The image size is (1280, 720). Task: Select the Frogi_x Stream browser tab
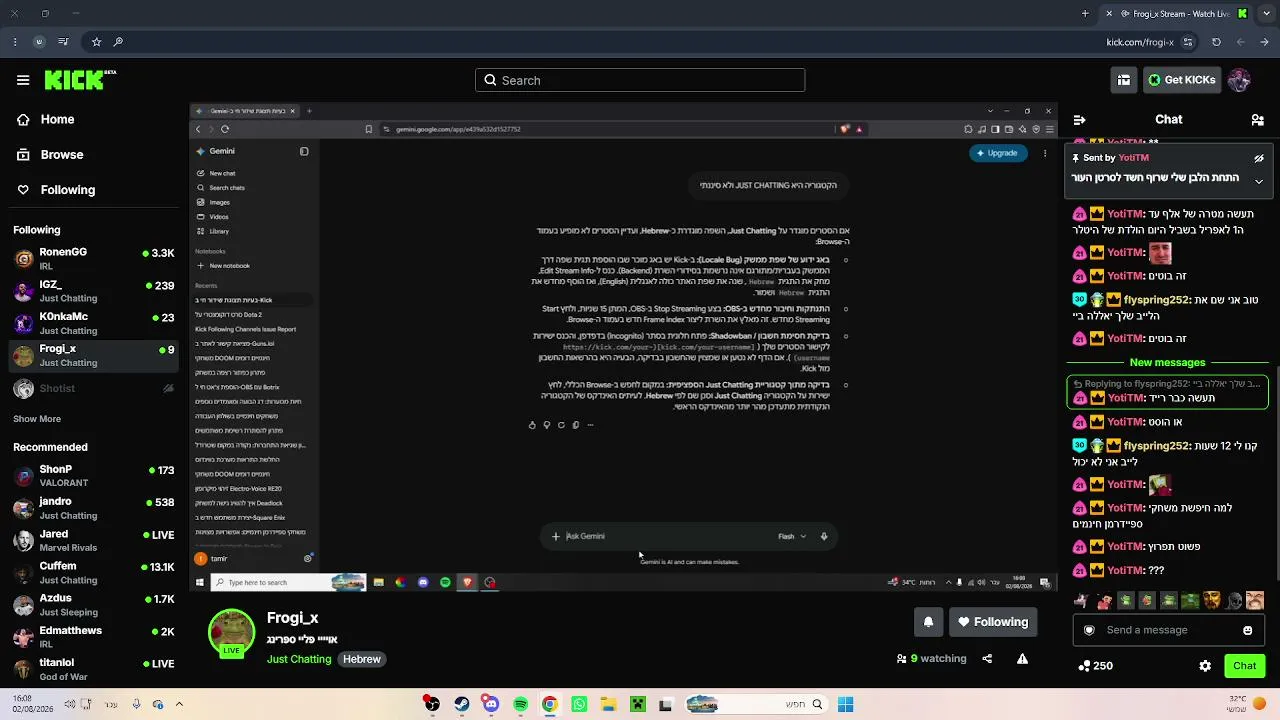pos(1177,14)
